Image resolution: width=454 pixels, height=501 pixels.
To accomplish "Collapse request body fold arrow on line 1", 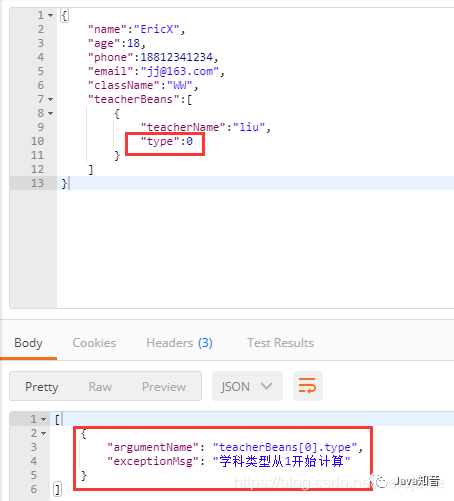I will click(51, 15).
